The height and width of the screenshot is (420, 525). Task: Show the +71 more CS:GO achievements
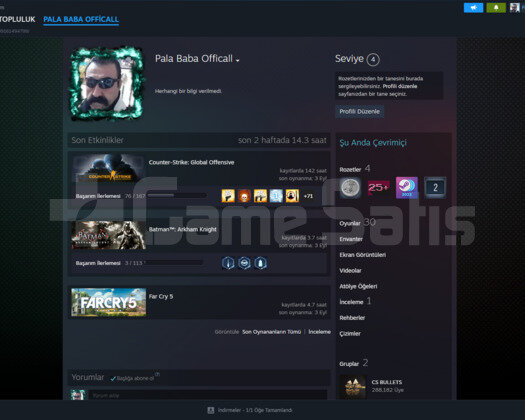(x=308, y=196)
